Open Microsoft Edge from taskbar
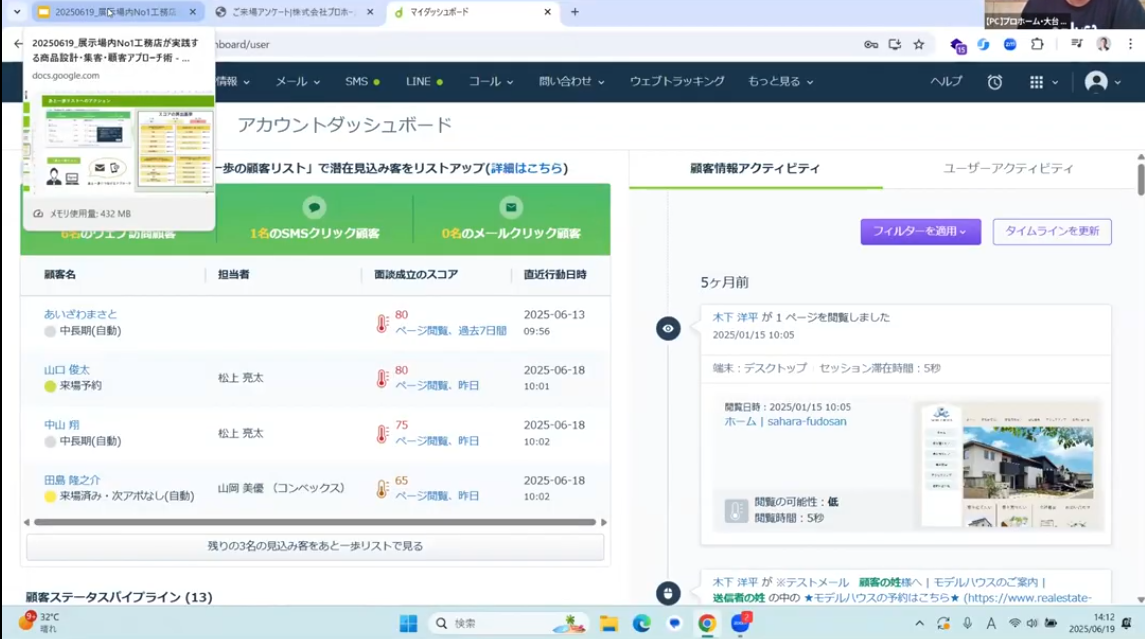1145x639 pixels. click(641, 623)
